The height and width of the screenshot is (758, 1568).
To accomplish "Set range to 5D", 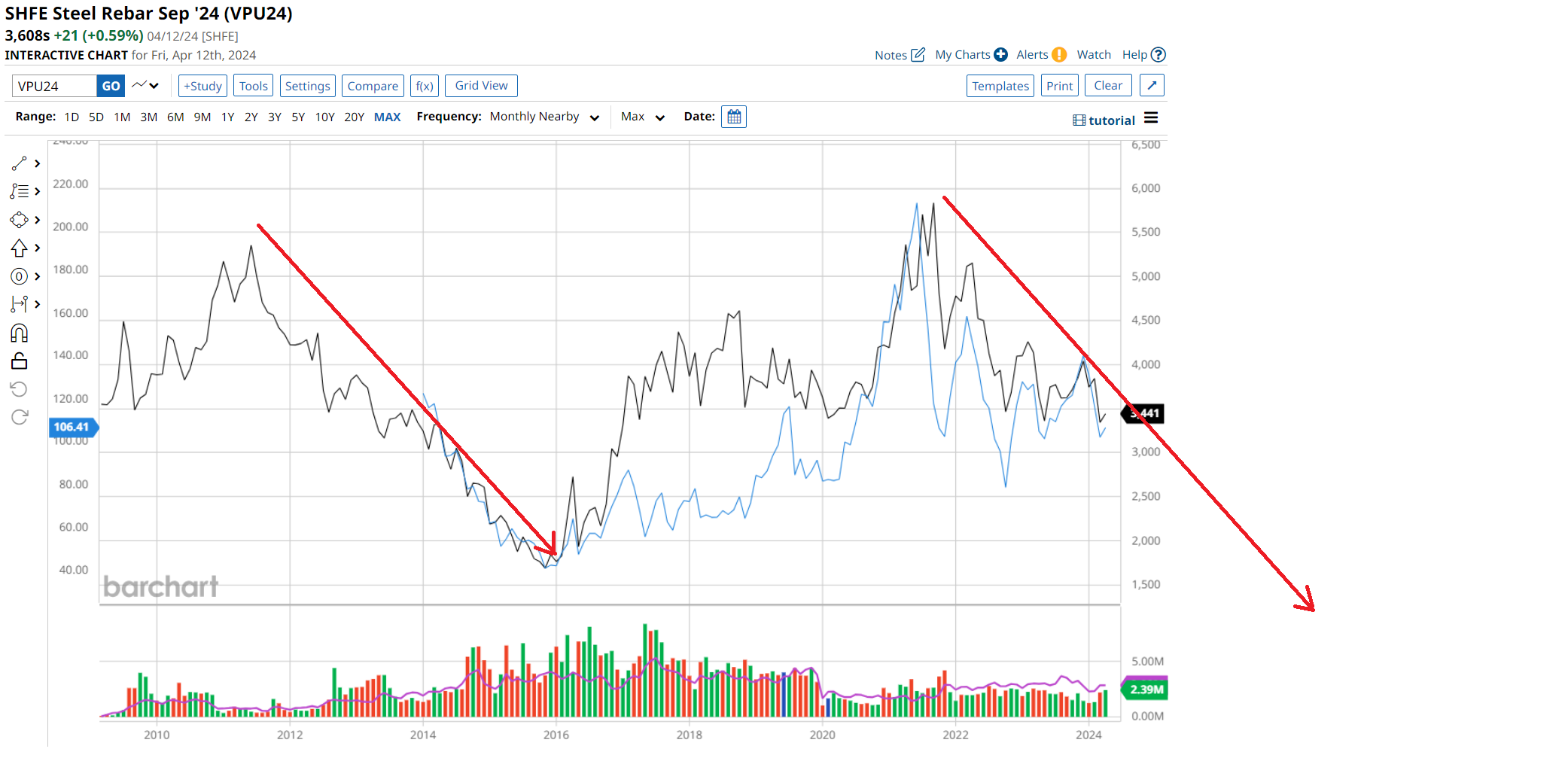I will (x=96, y=117).
